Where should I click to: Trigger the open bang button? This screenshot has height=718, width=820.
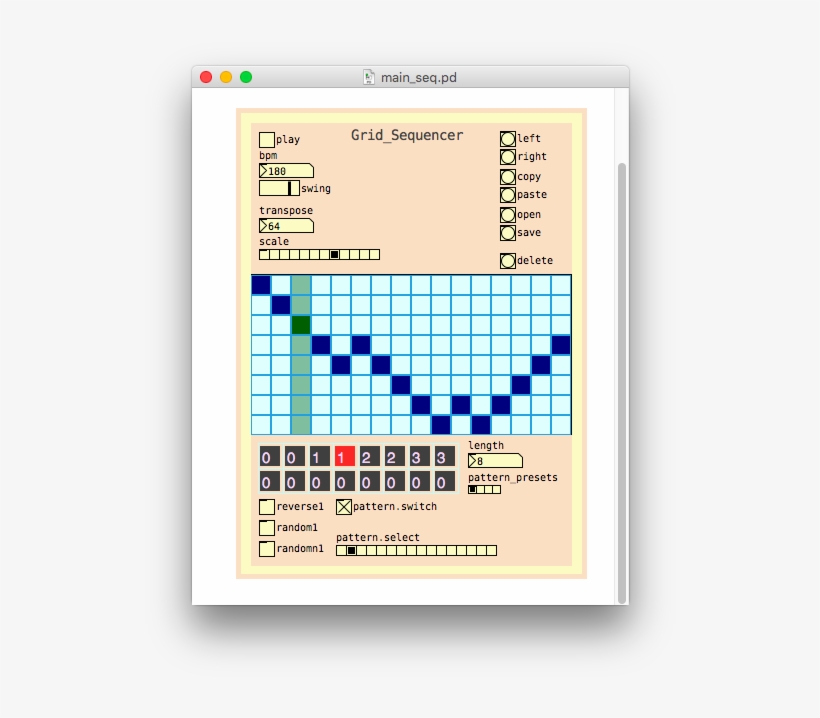(x=507, y=215)
